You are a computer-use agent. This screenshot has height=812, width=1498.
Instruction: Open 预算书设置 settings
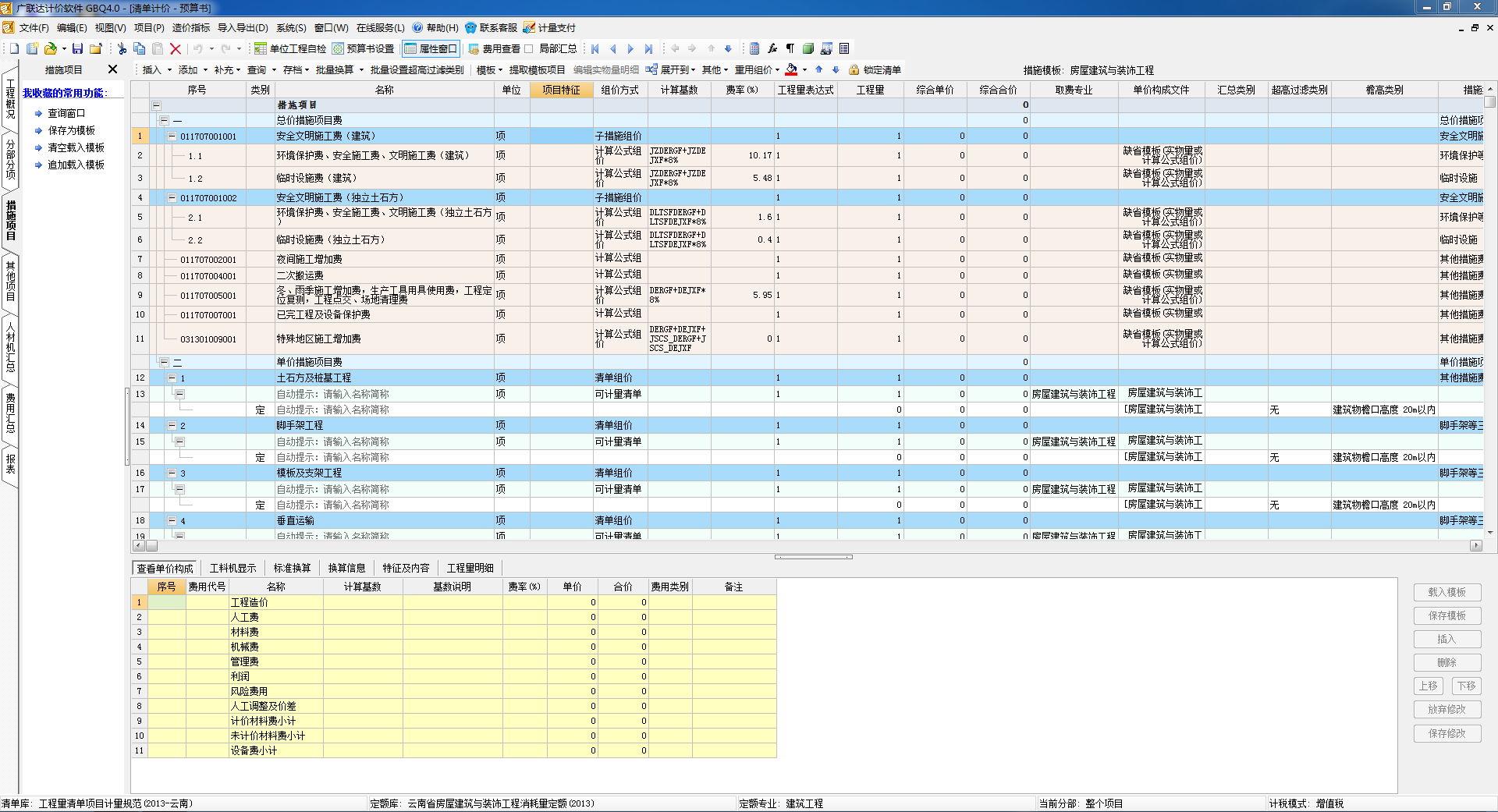pos(364,48)
